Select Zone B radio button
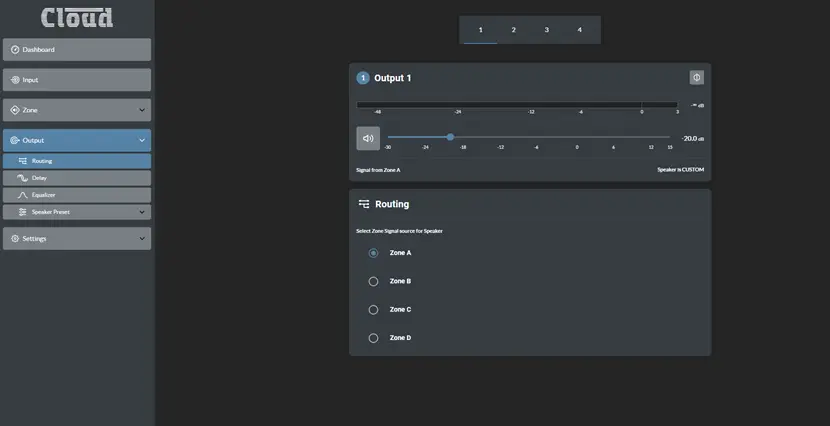830x426 pixels. [x=373, y=282]
